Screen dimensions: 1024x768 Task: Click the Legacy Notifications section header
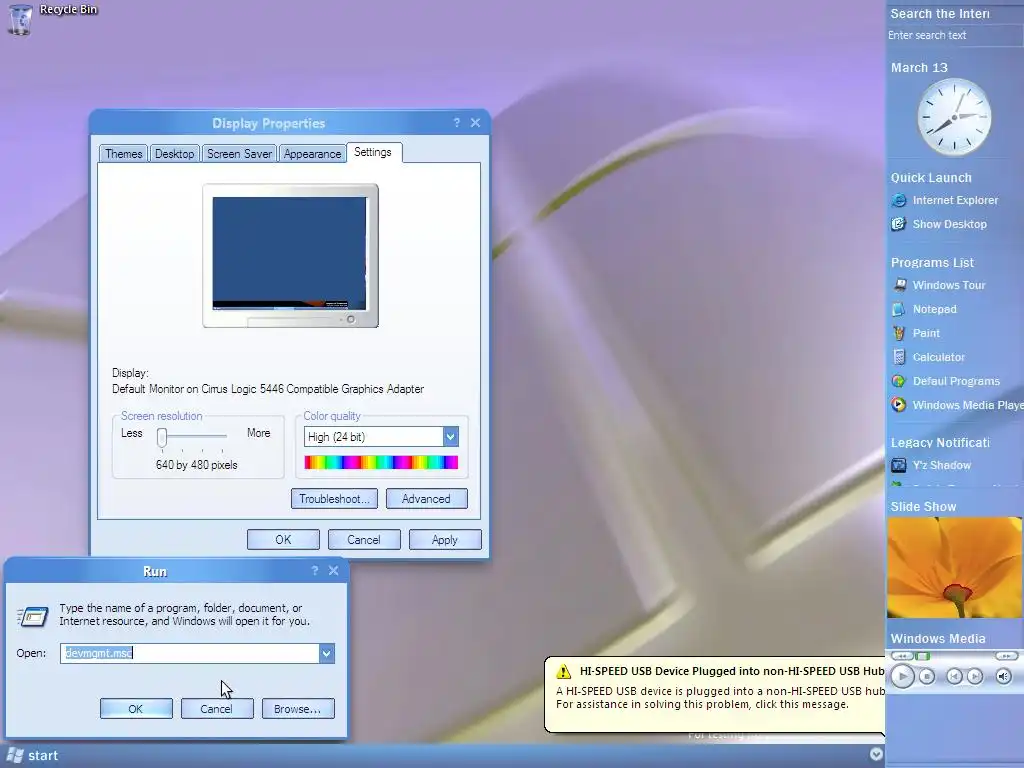click(940, 443)
